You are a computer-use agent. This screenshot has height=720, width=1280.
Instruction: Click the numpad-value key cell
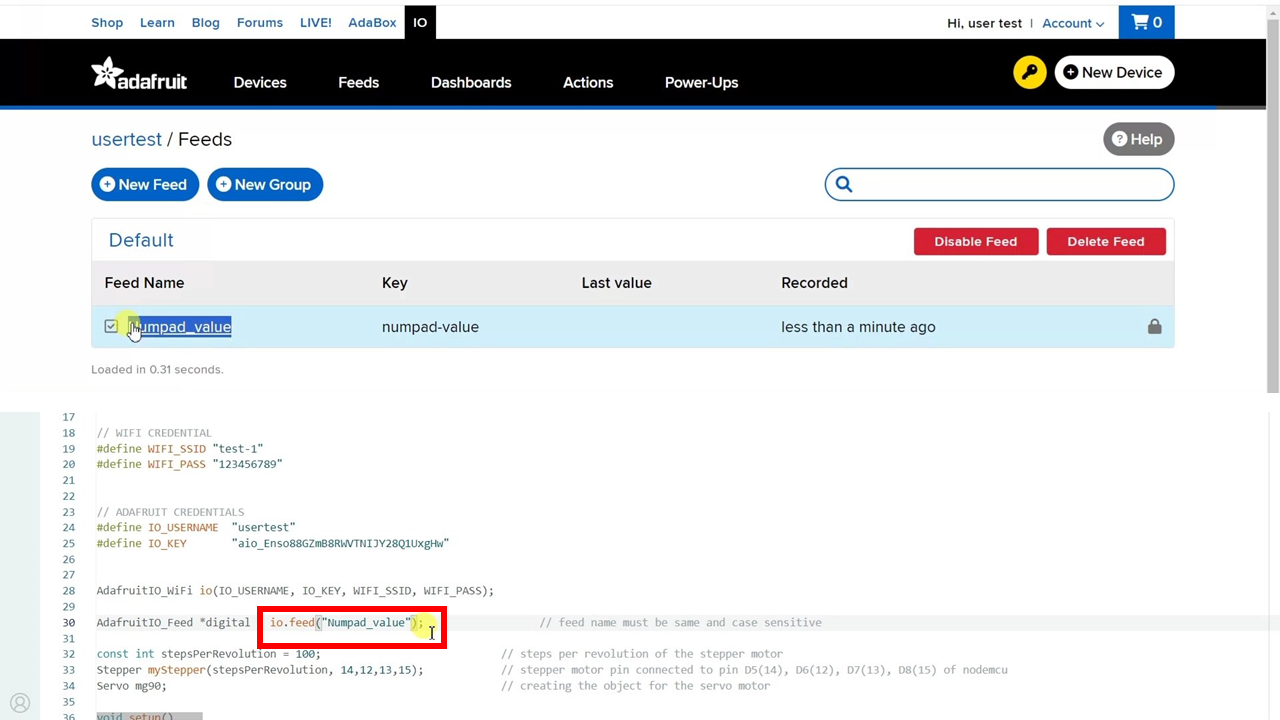(430, 327)
